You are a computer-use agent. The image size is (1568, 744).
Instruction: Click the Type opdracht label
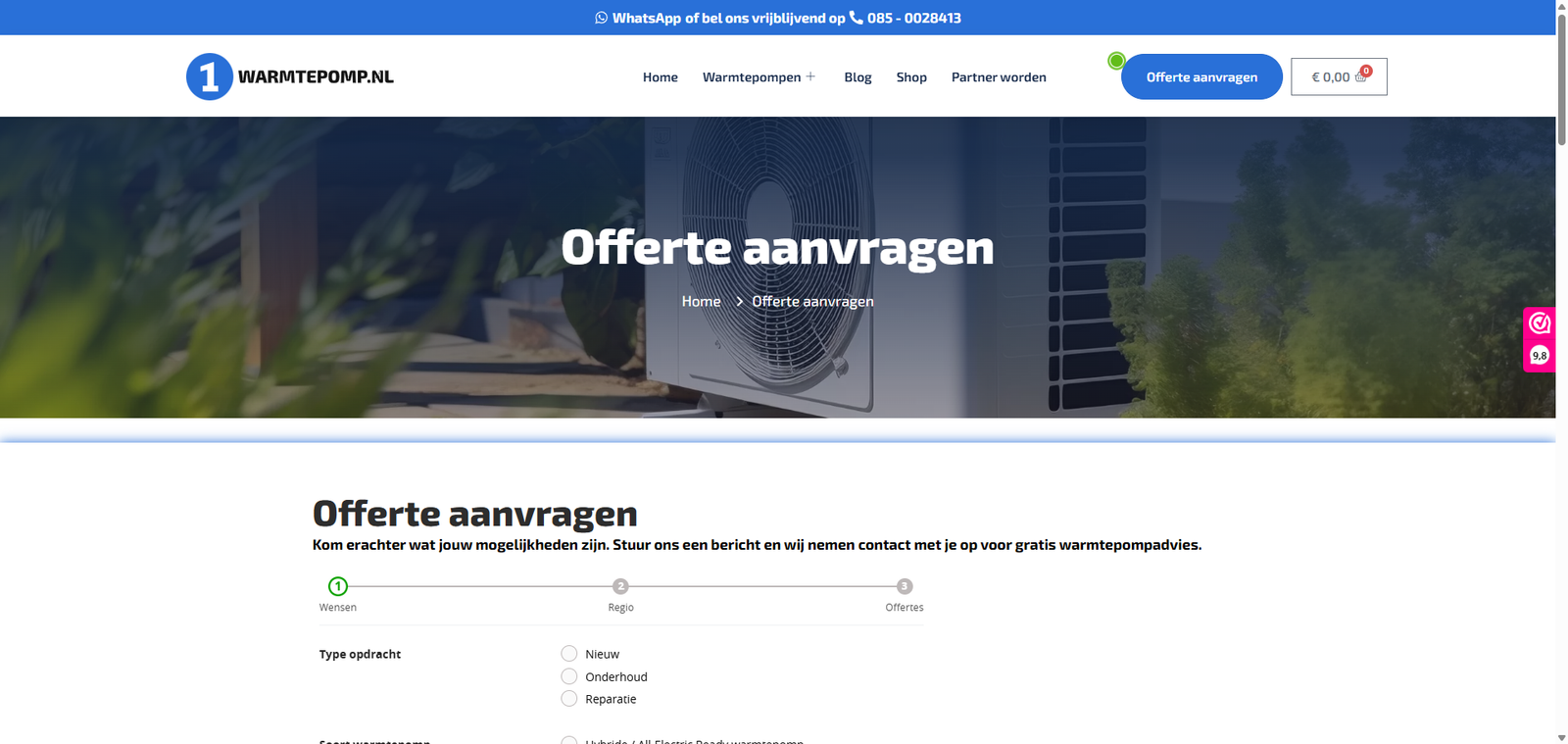360,654
